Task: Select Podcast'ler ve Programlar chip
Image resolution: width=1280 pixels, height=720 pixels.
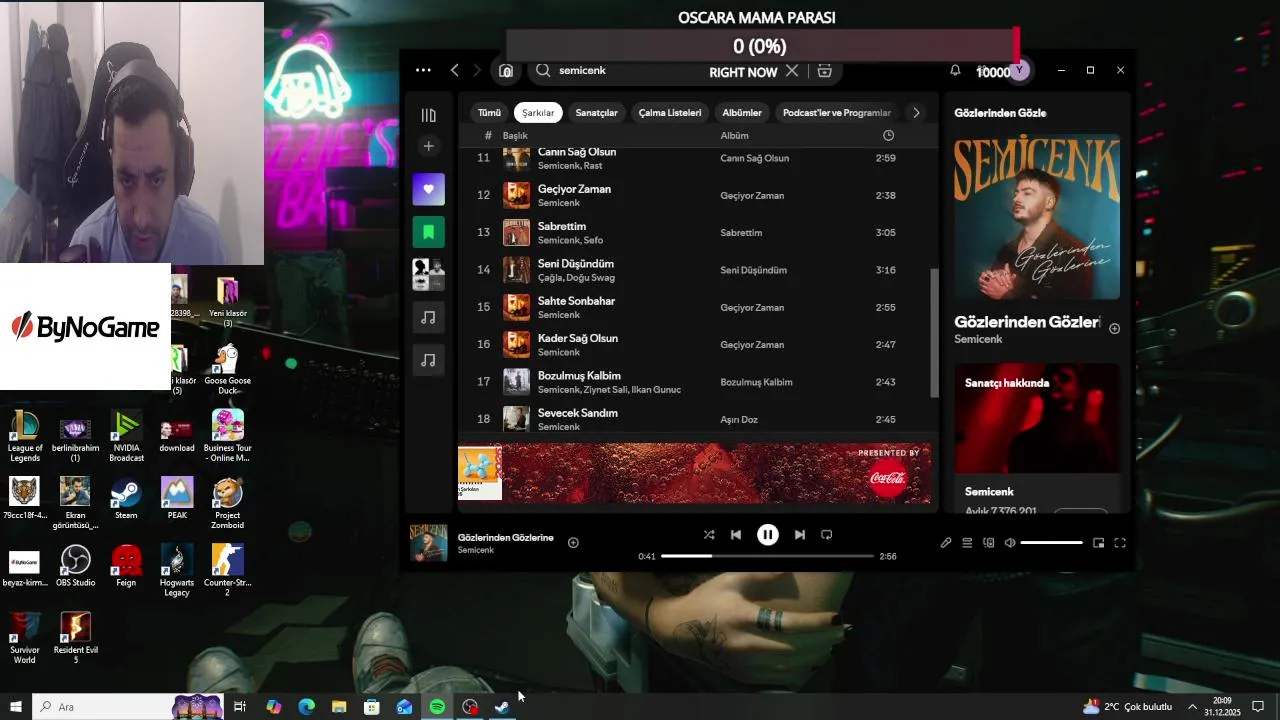Action: pos(836,113)
